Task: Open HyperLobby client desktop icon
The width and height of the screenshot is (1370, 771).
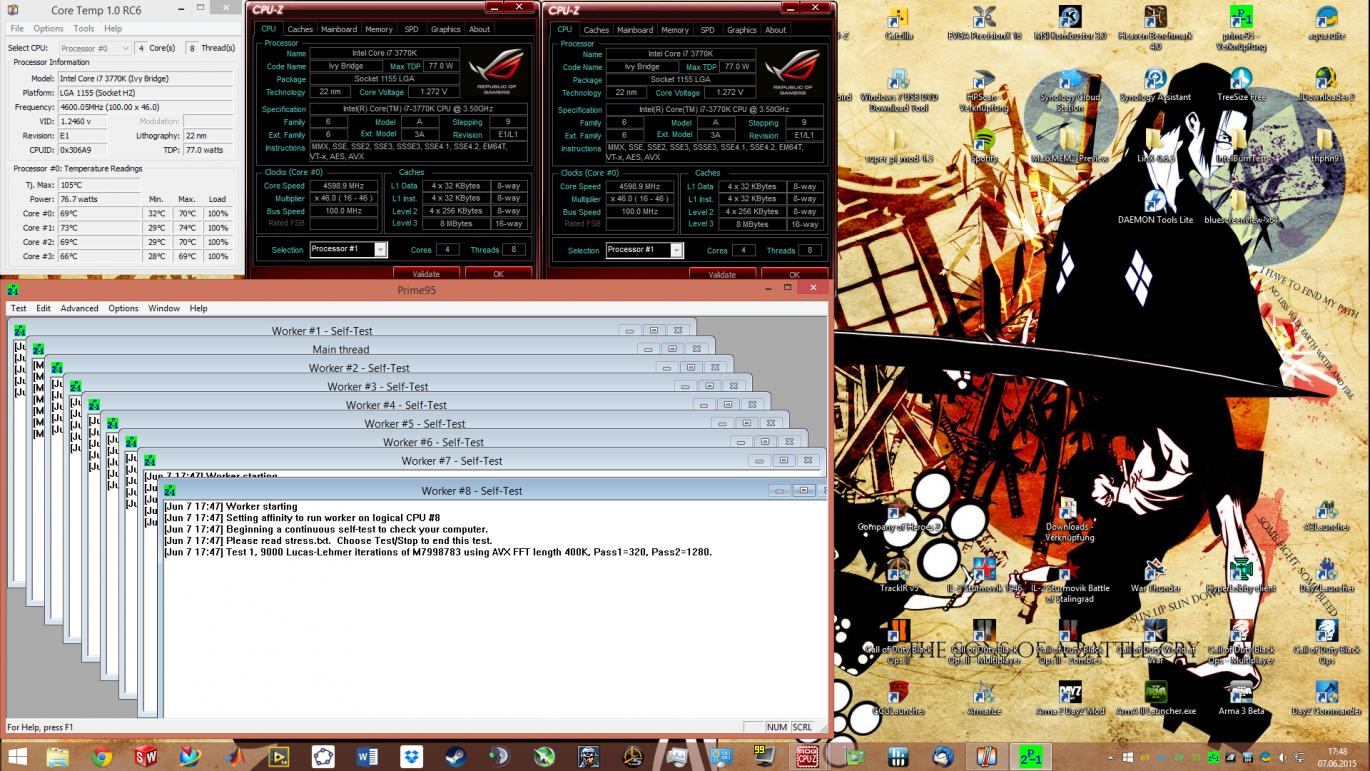Action: pyautogui.click(x=1241, y=575)
